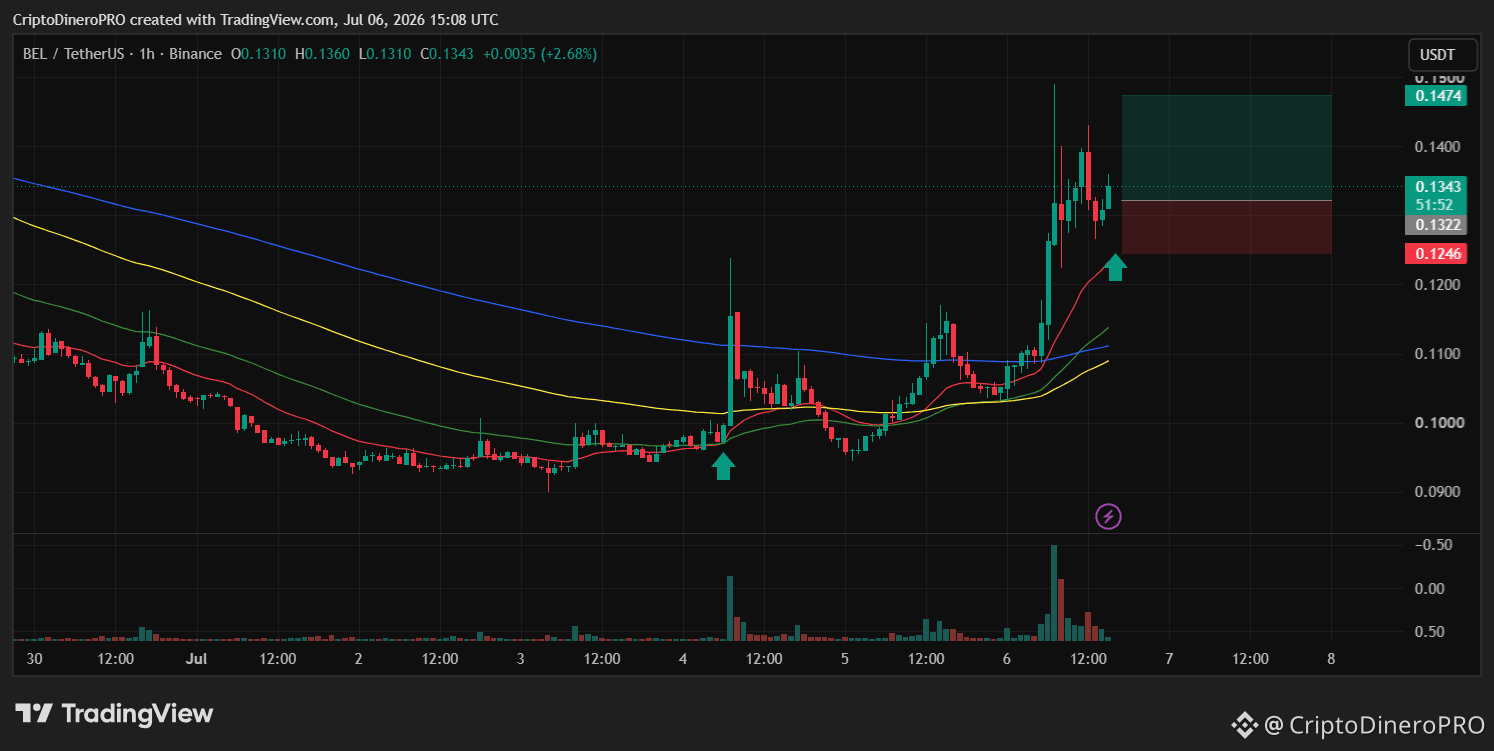The width and height of the screenshot is (1494, 751).
Task: Click the 7 date label on time axis
Action: click(1169, 659)
